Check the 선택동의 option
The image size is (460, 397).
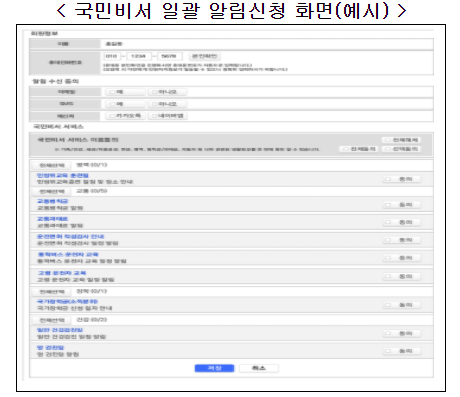tap(401, 149)
